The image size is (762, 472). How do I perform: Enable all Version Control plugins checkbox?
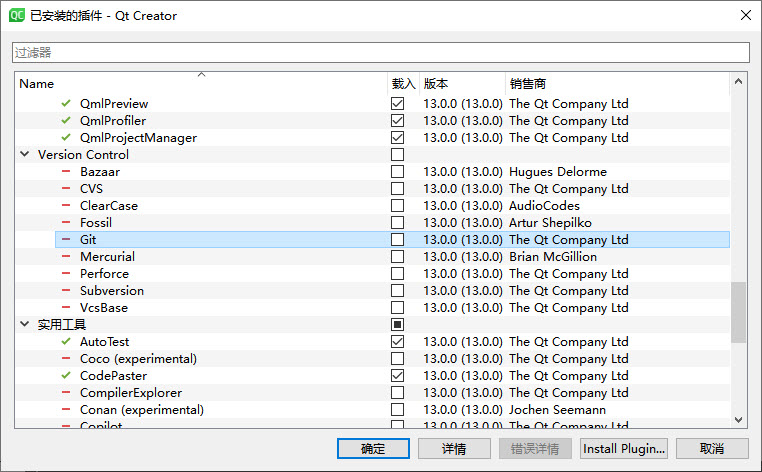coord(398,155)
